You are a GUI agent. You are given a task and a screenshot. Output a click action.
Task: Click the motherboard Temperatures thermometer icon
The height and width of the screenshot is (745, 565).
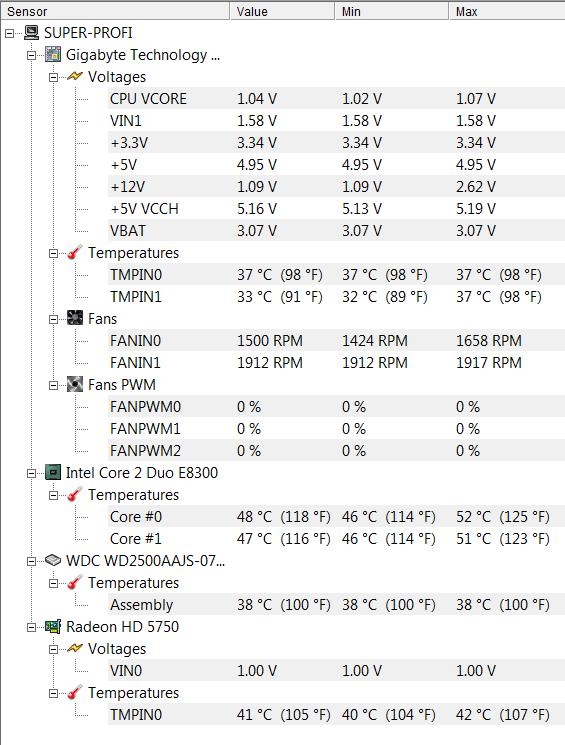point(75,252)
